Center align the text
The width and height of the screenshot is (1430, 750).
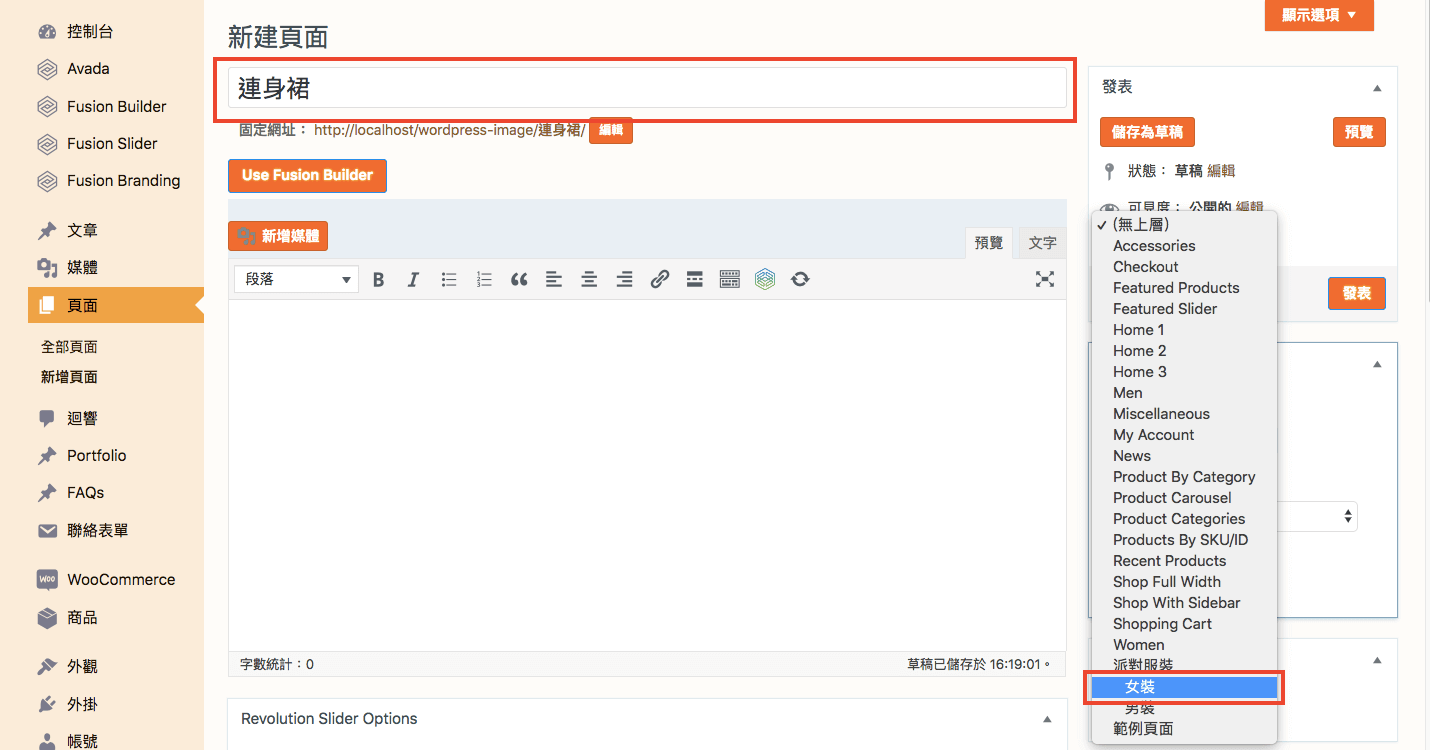click(589, 280)
